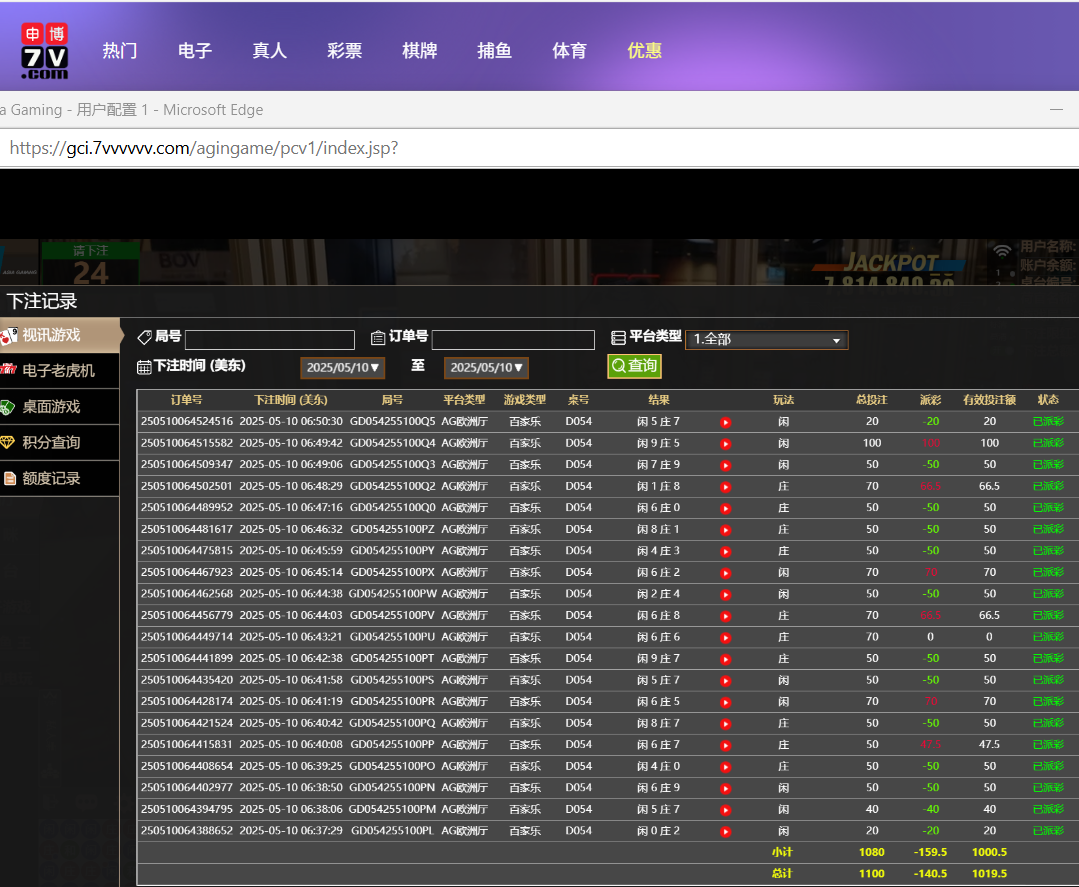Viewport: 1079px width, 887px height.
Task: Switch to 电子老虎机 sidebar tab
Action: [x=59, y=371]
